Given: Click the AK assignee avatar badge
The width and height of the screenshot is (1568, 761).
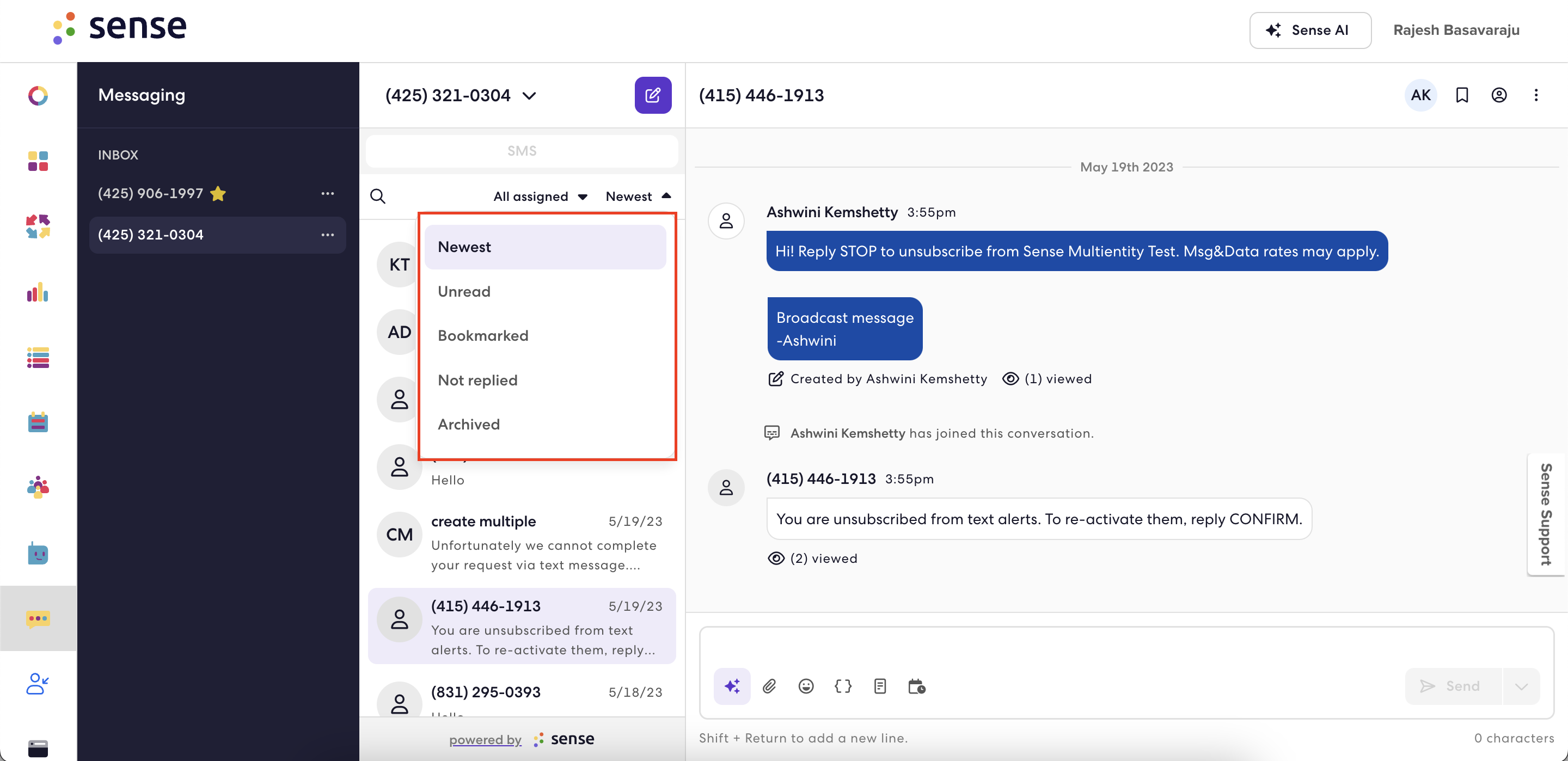Looking at the screenshot, I should coord(1420,95).
